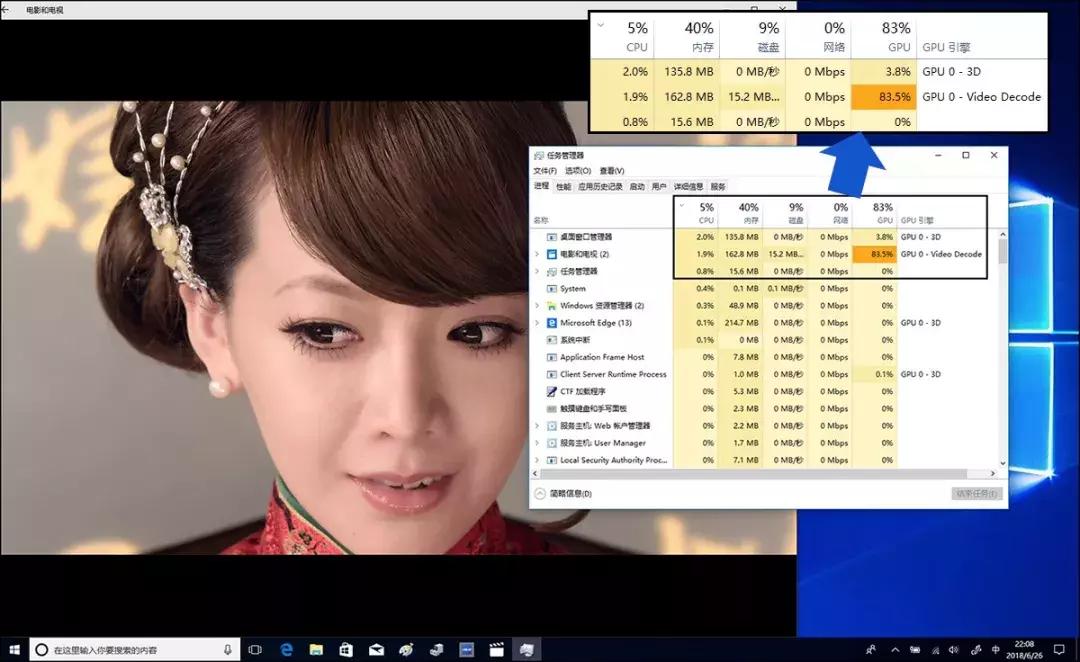
Task: Open the Windows Start menu
Action: (14, 650)
